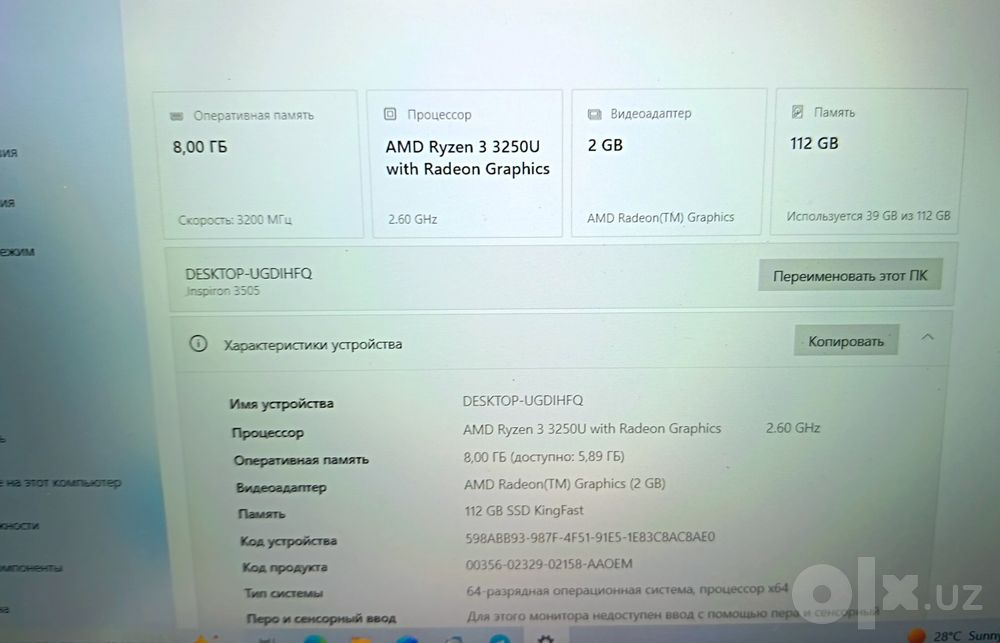Screen dimensions: 1000x643
Task: Click the Копировать button for device specs
Action: click(846, 341)
